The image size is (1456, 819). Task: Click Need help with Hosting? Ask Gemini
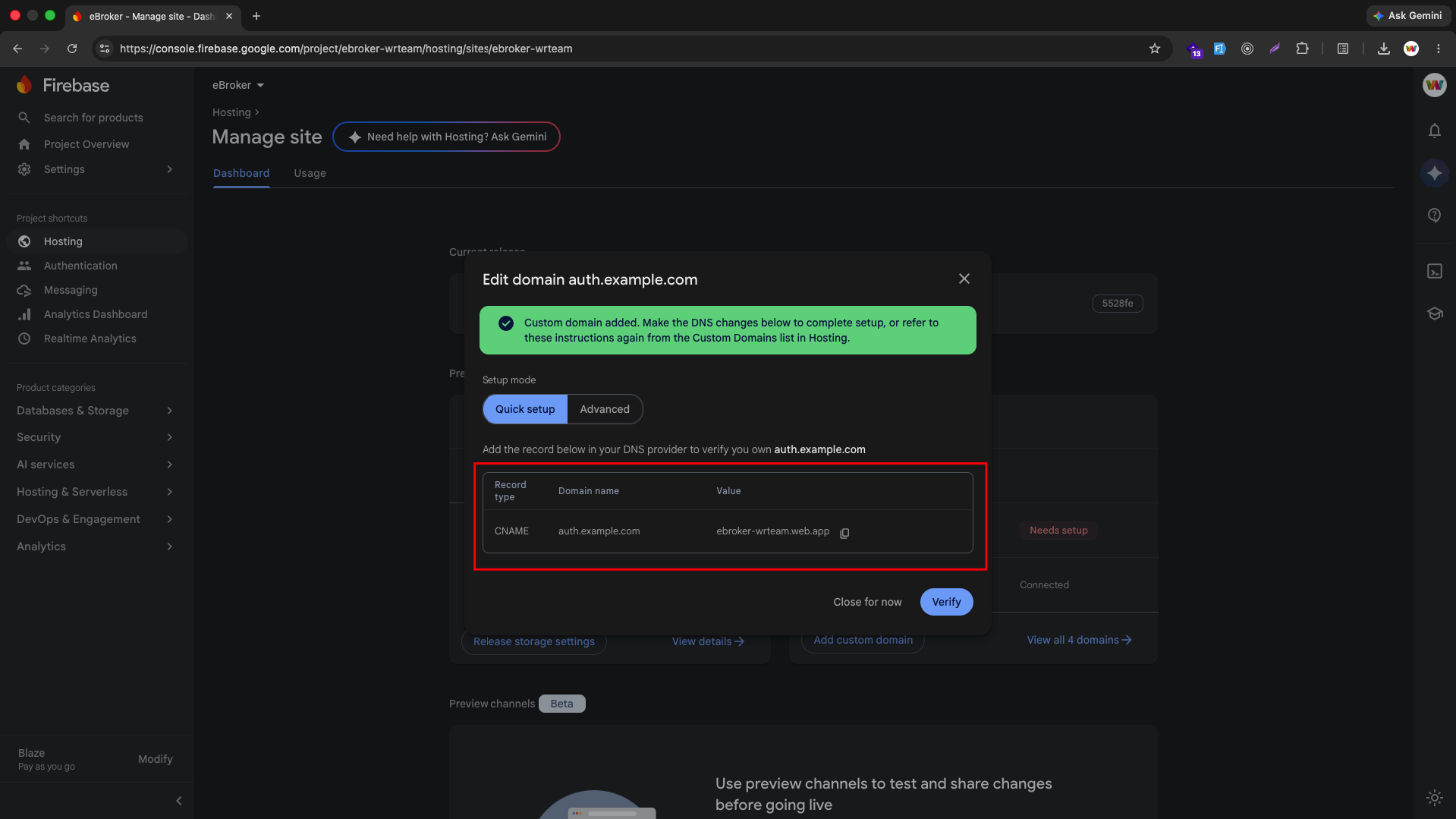pyautogui.click(x=446, y=137)
